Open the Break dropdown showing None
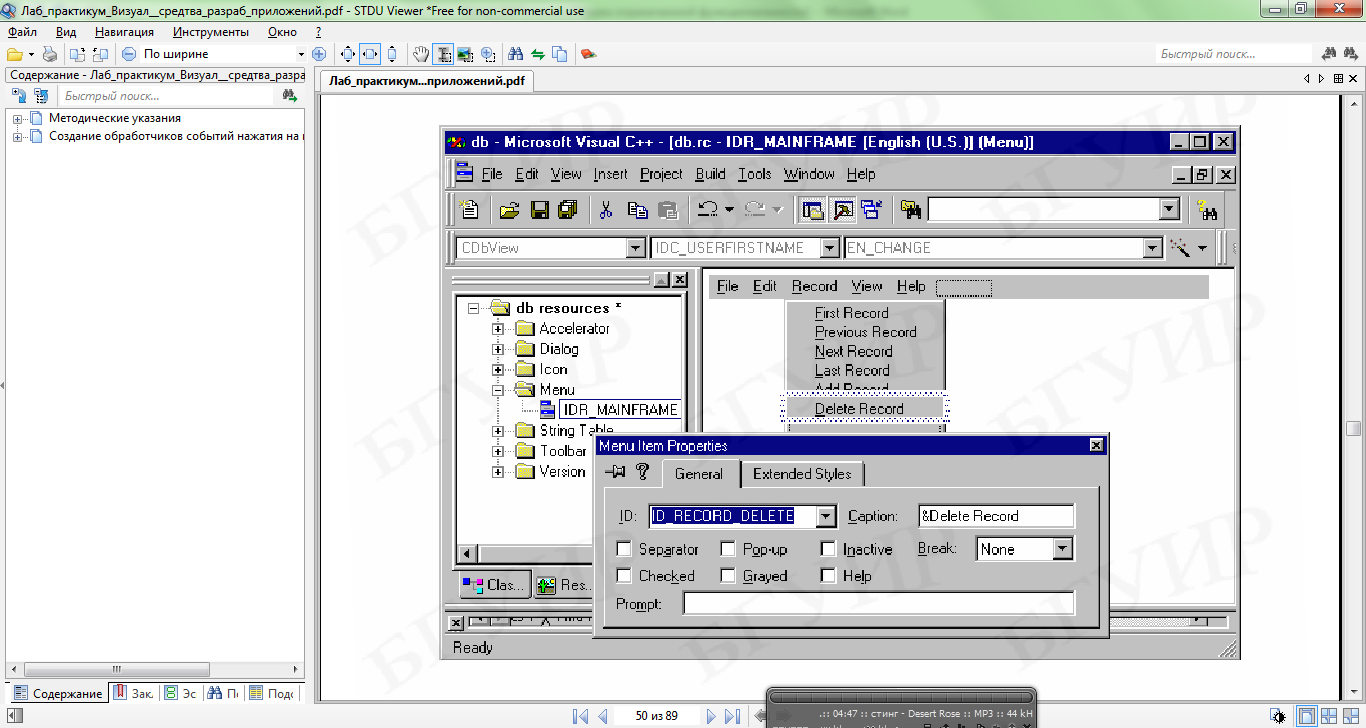This screenshot has height=728, width=1366. [1063, 549]
